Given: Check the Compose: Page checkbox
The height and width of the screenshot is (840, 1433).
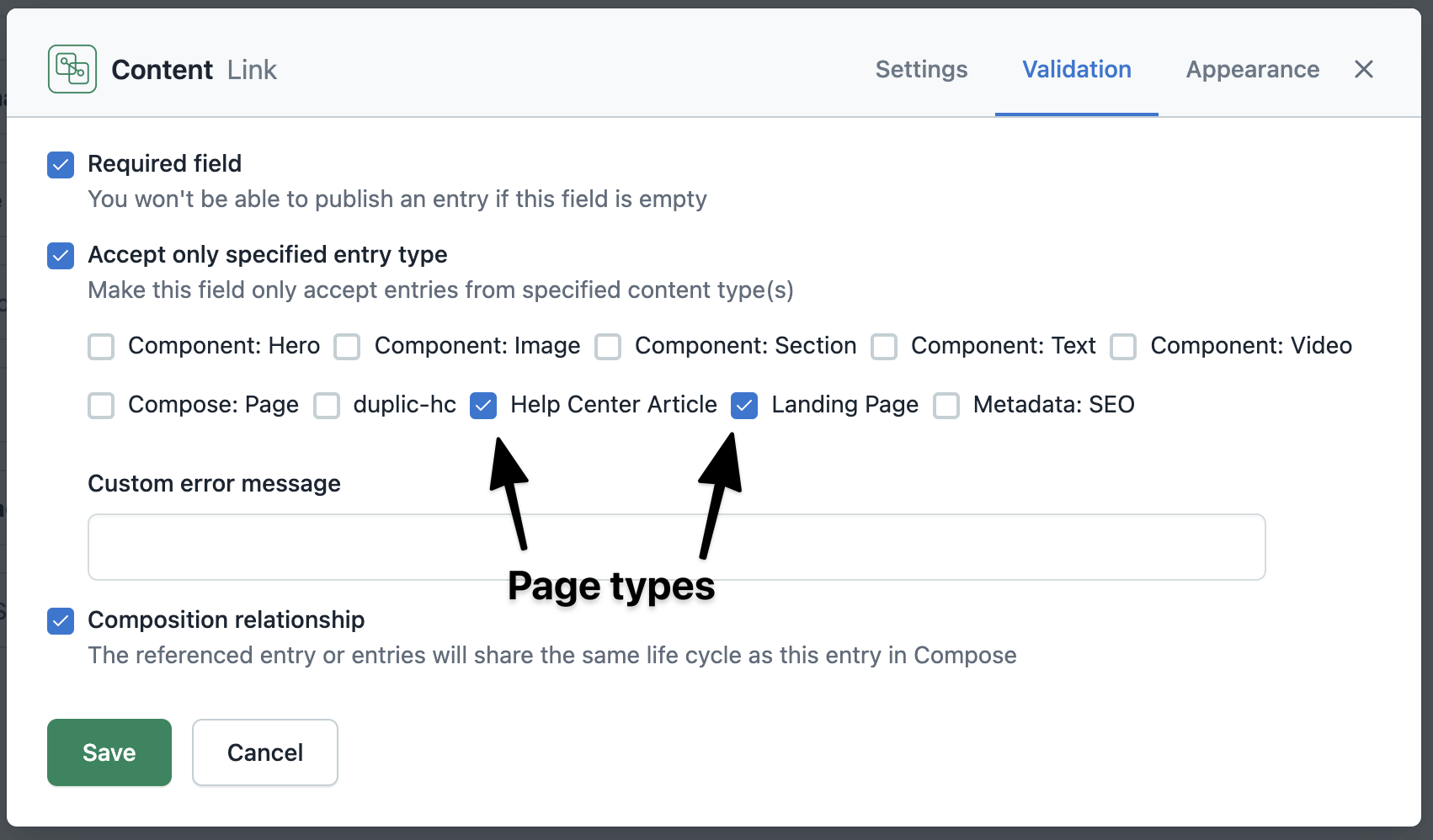Looking at the screenshot, I should click(101, 406).
